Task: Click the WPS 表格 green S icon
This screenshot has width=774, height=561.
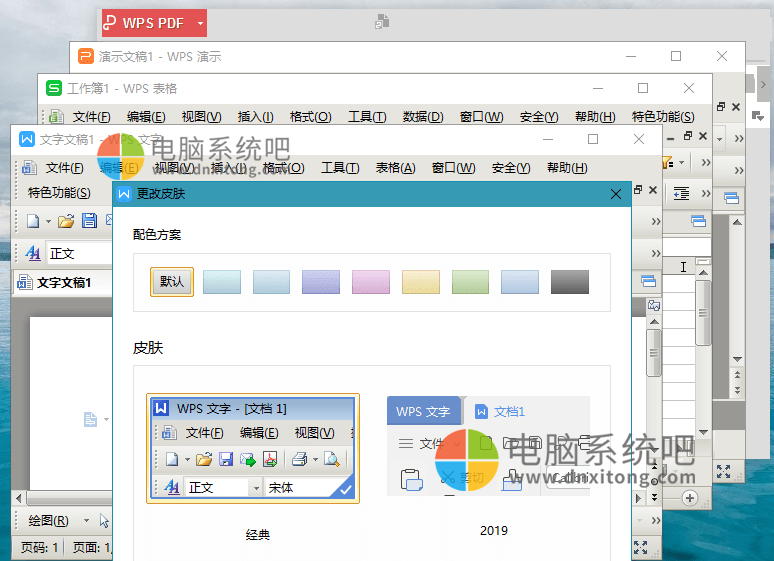Action: [x=54, y=88]
